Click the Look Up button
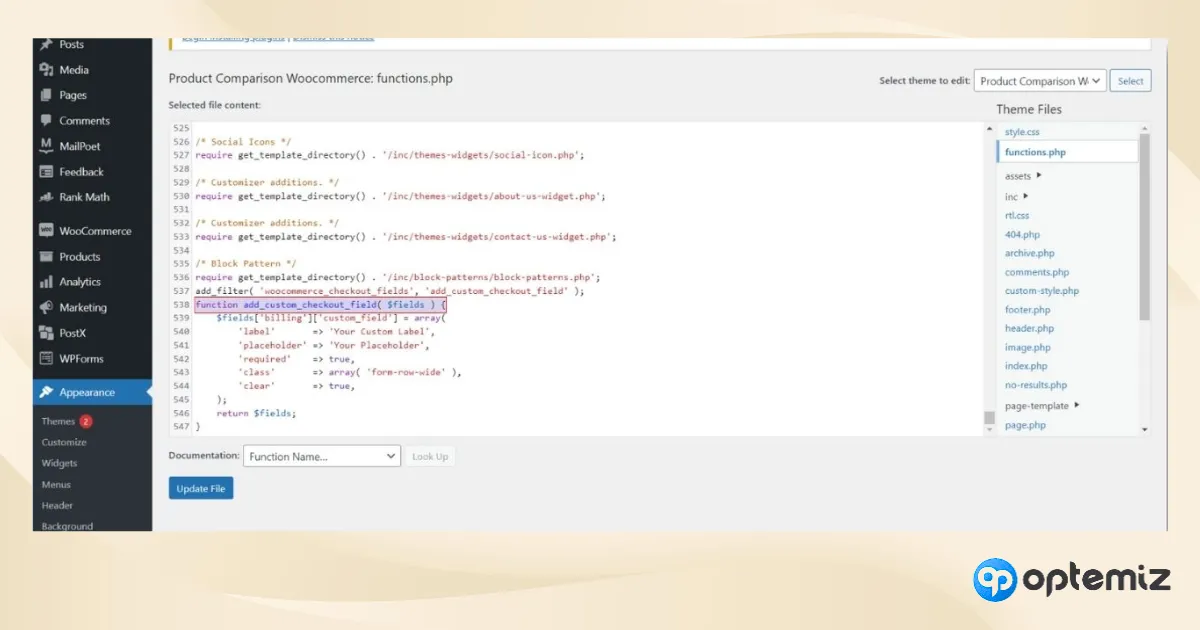1200x630 pixels. (x=430, y=456)
